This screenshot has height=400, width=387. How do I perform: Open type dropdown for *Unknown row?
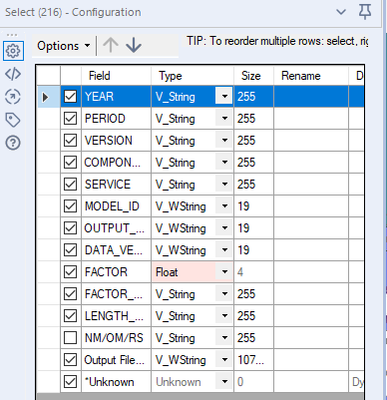(x=224, y=382)
